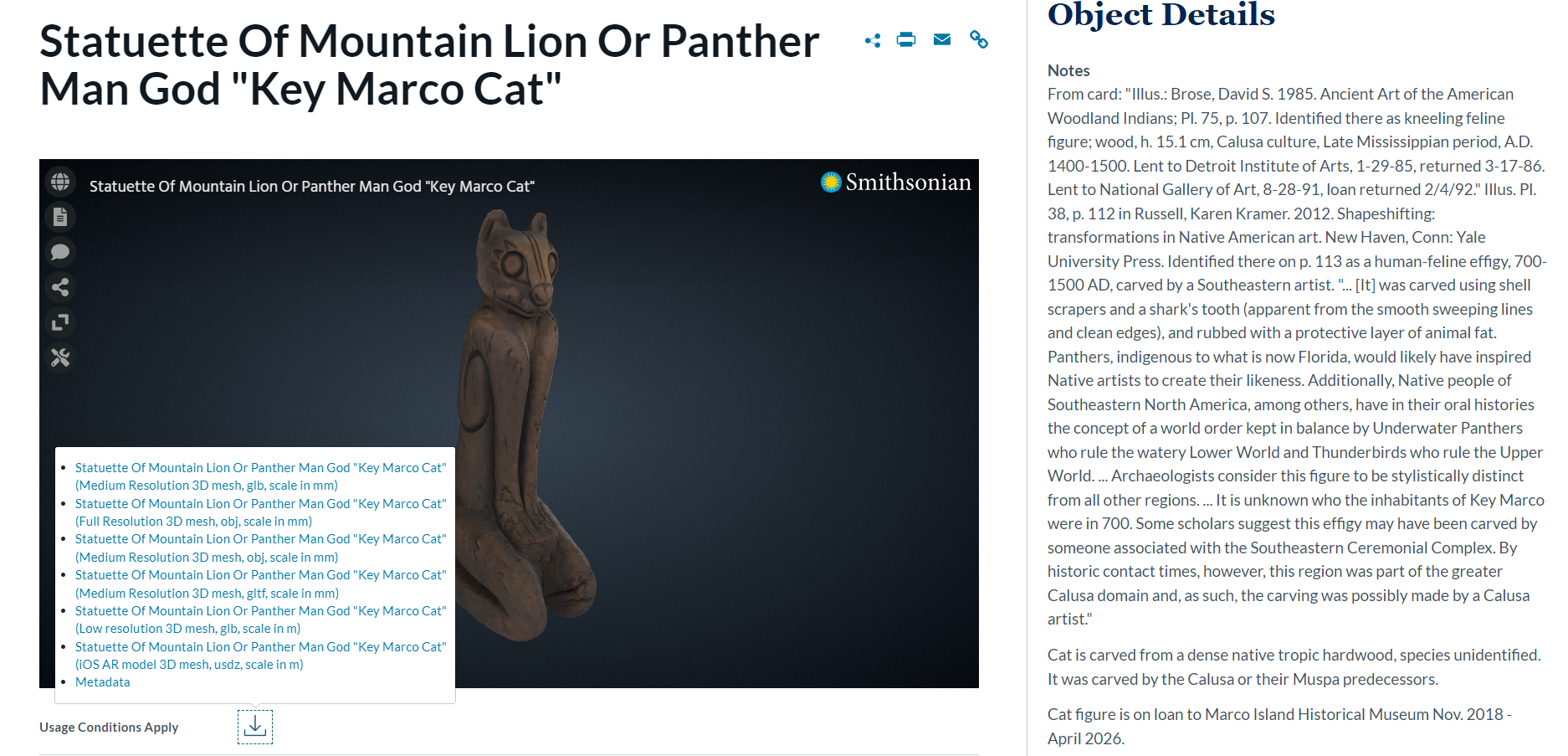Select the Medium Resolution gltf mesh link
Viewport: 1568px width, 756px height.
tap(261, 584)
